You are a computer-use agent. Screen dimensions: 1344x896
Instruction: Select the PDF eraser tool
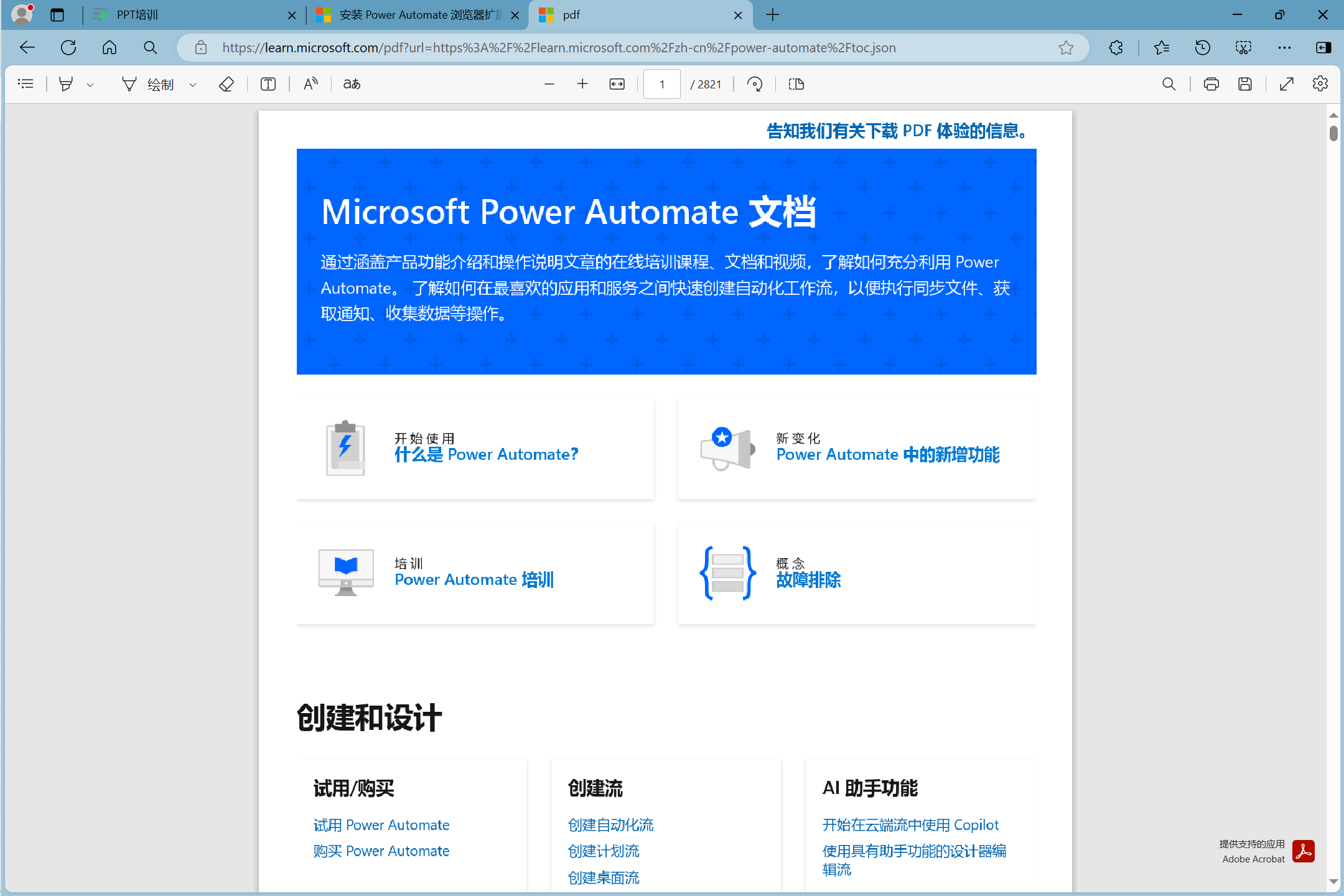(x=226, y=84)
